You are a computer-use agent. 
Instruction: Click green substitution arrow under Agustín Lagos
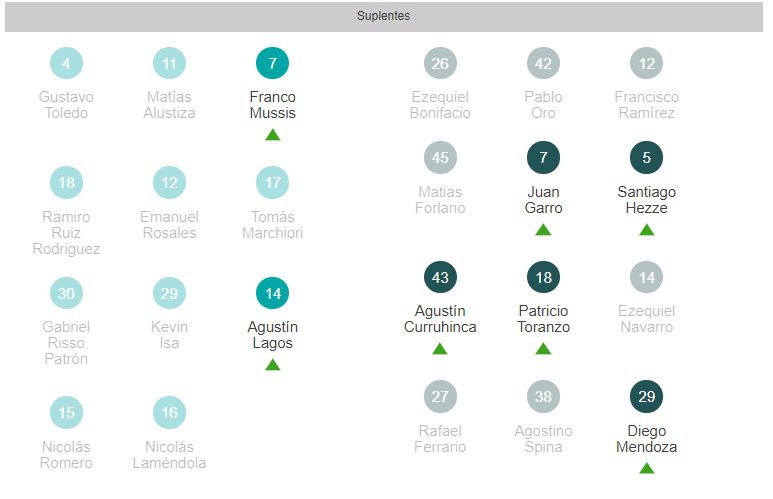pyautogui.click(x=272, y=365)
